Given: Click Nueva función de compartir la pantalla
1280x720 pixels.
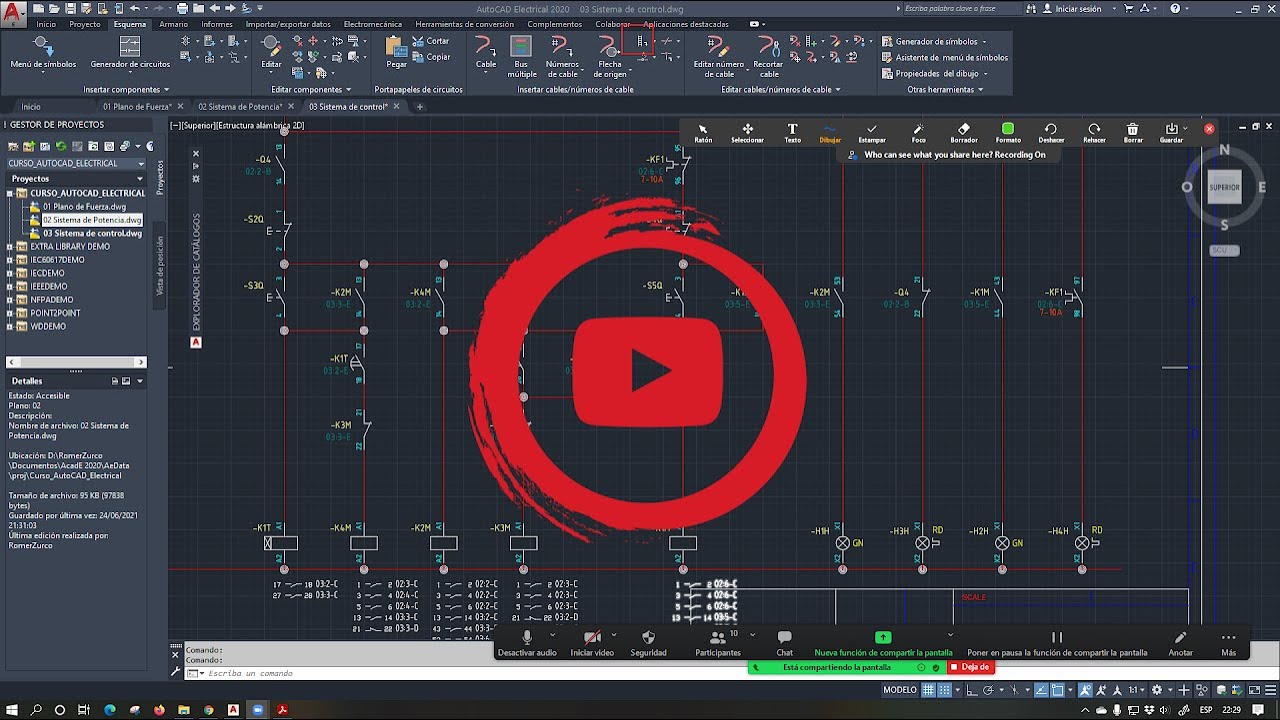Looking at the screenshot, I should tap(883, 643).
